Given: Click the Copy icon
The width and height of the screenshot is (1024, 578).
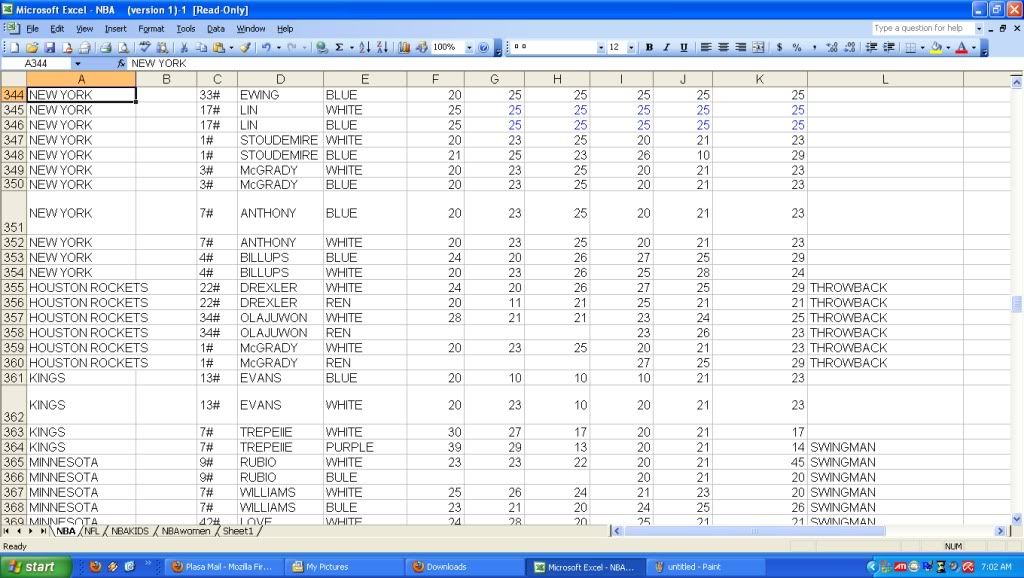Looking at the screenshot, I should 202,48.
